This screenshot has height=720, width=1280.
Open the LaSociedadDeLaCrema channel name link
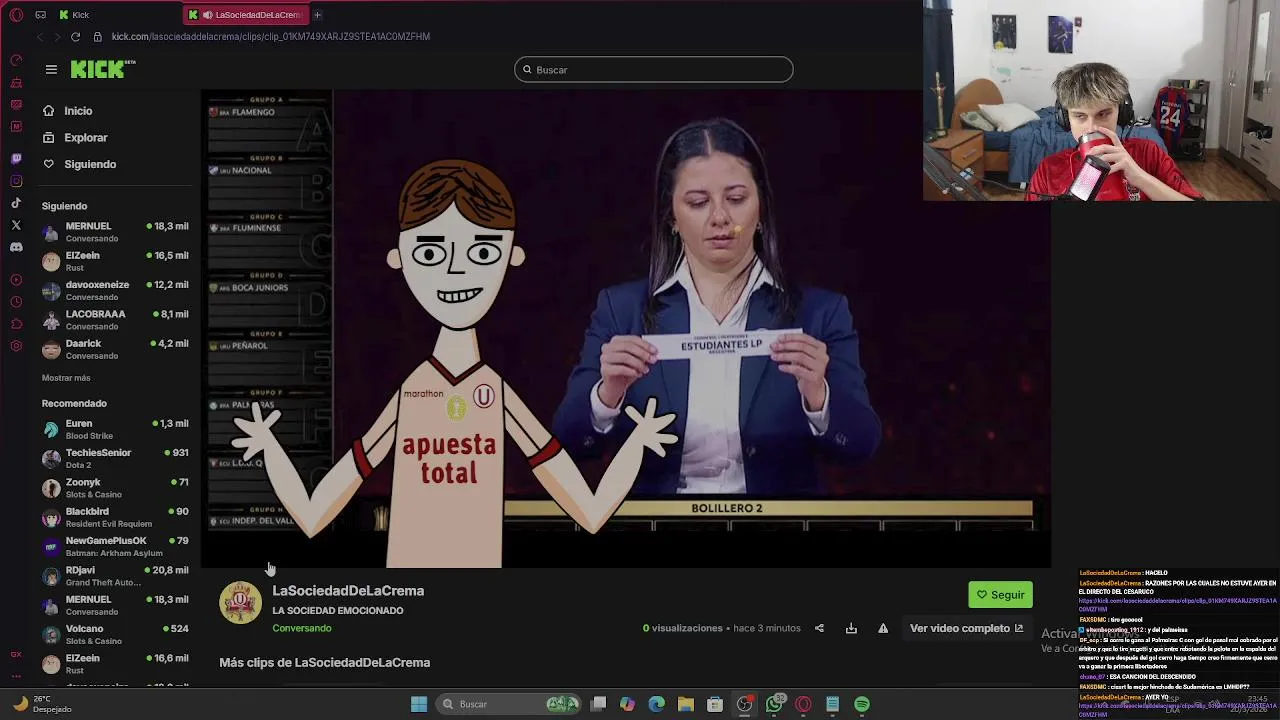348,591
